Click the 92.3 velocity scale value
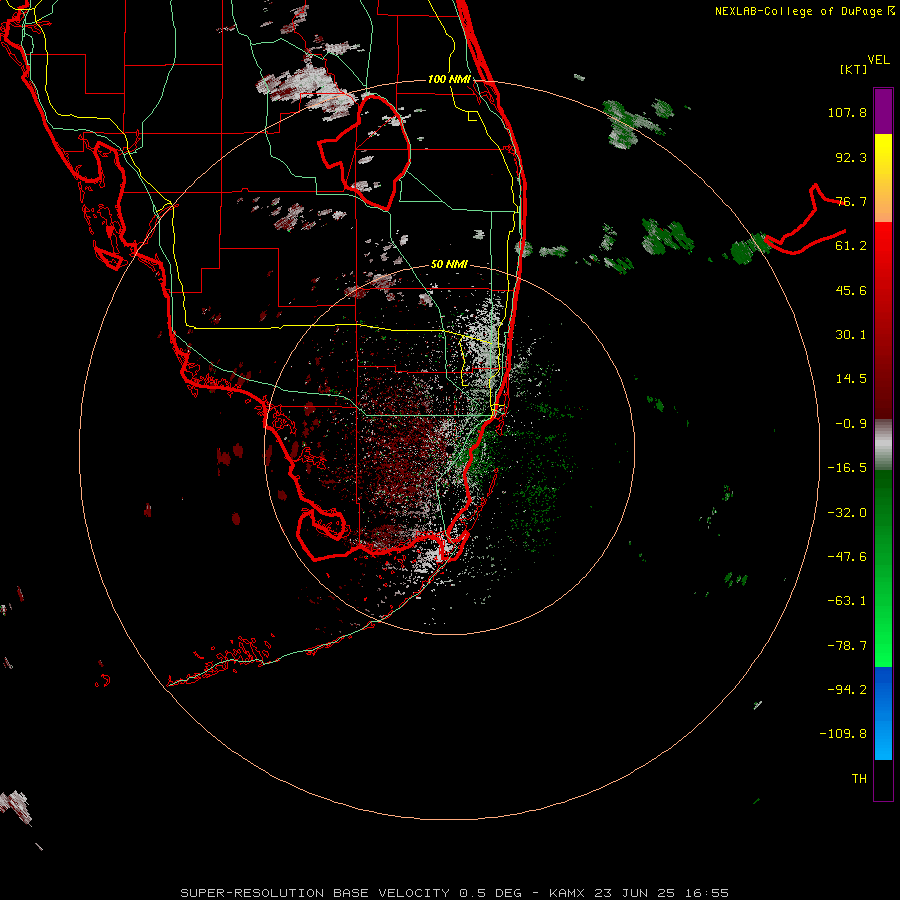 point(851,157)
